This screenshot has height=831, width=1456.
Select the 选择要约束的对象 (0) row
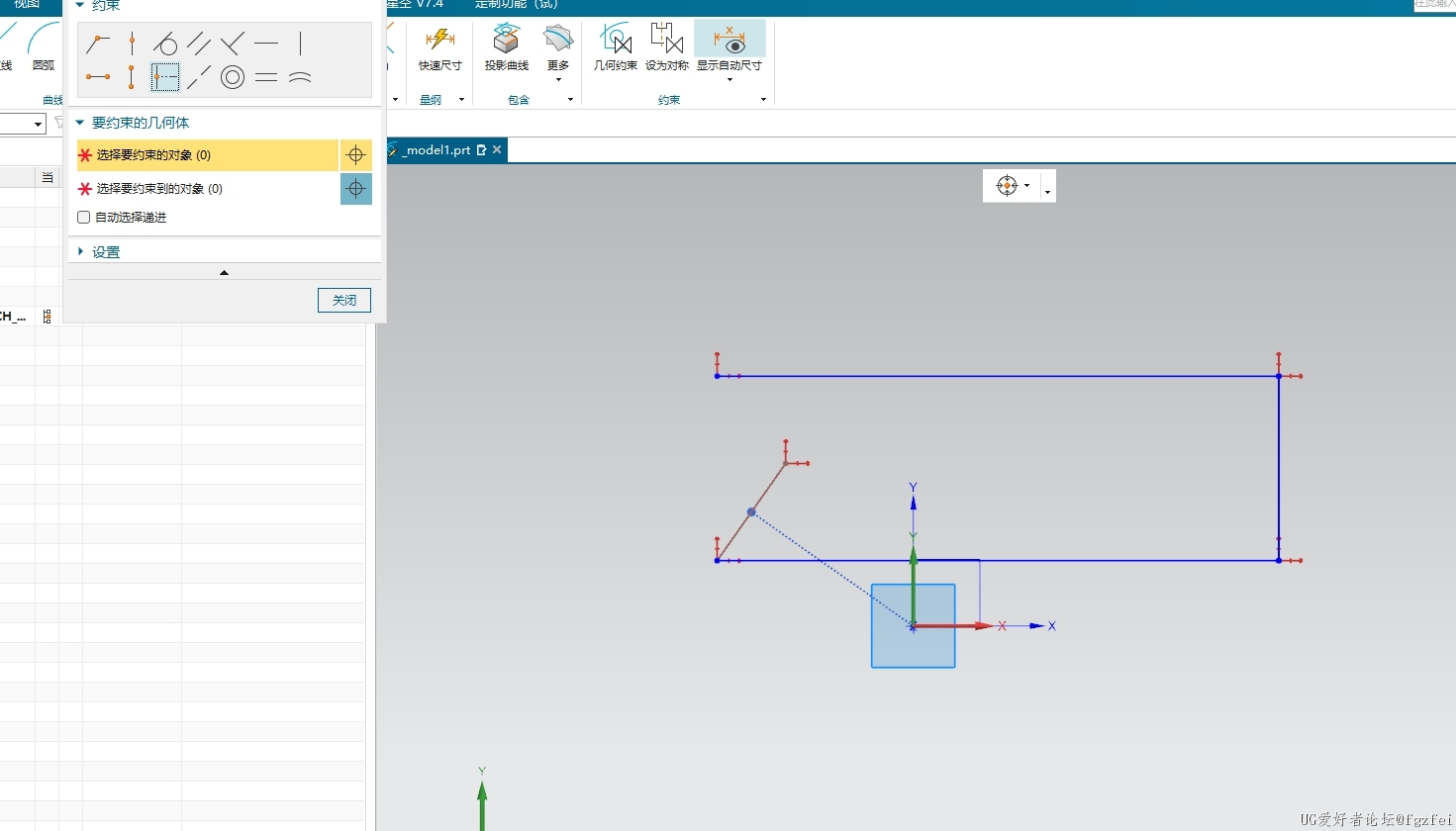pos(208,155)
